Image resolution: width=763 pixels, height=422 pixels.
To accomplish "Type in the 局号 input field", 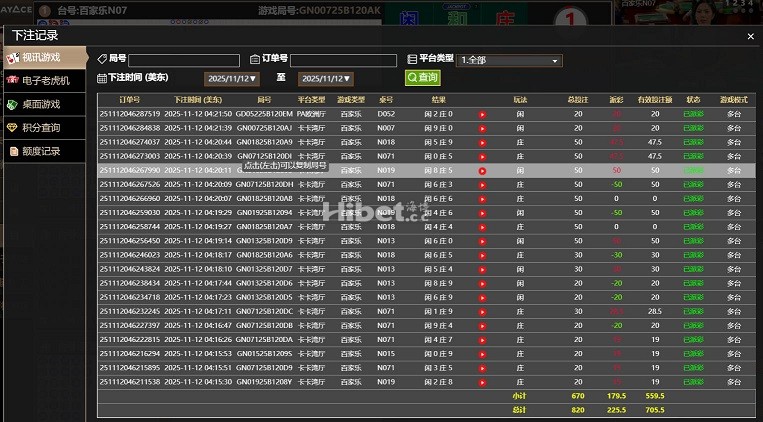I will point(184,60).
